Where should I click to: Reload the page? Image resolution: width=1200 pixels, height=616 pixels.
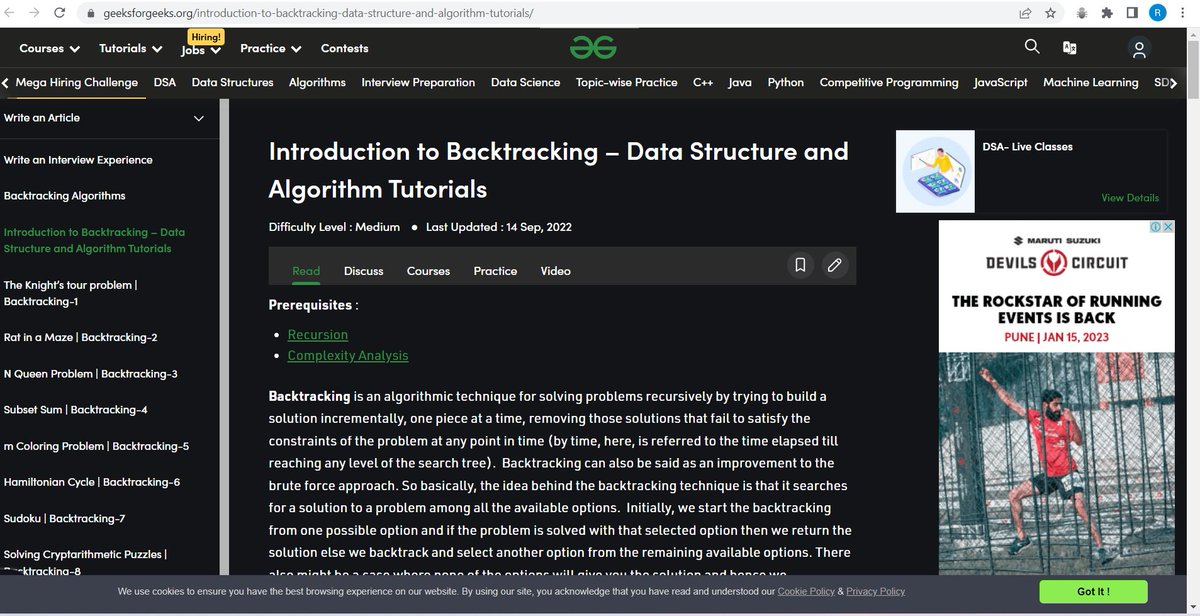click(62, 14)
